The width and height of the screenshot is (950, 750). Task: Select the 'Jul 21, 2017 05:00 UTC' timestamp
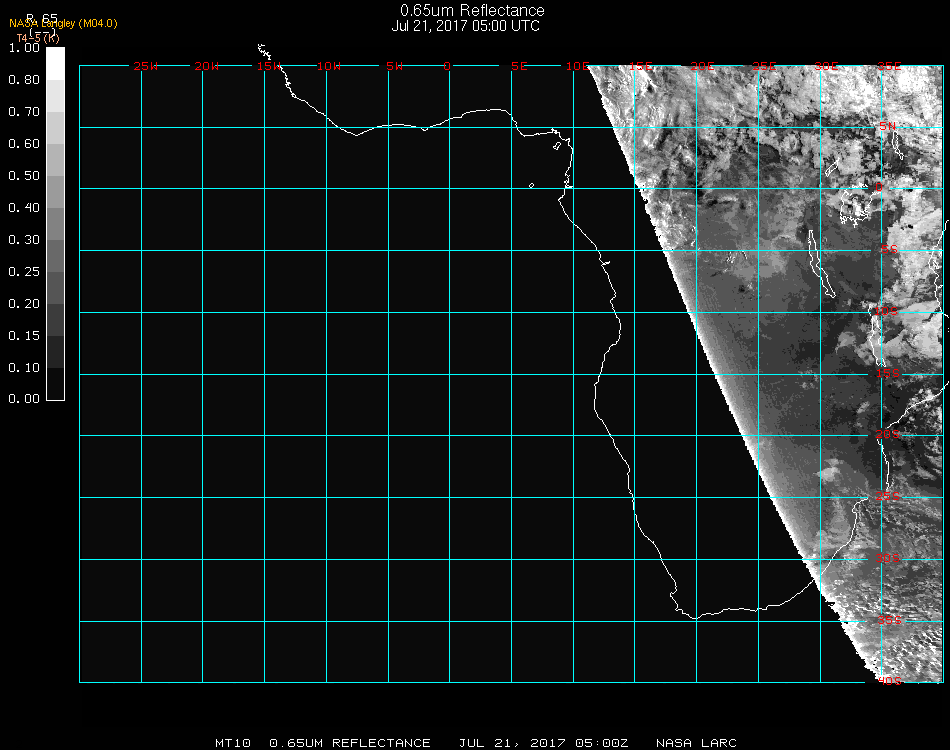coord(465,26)
